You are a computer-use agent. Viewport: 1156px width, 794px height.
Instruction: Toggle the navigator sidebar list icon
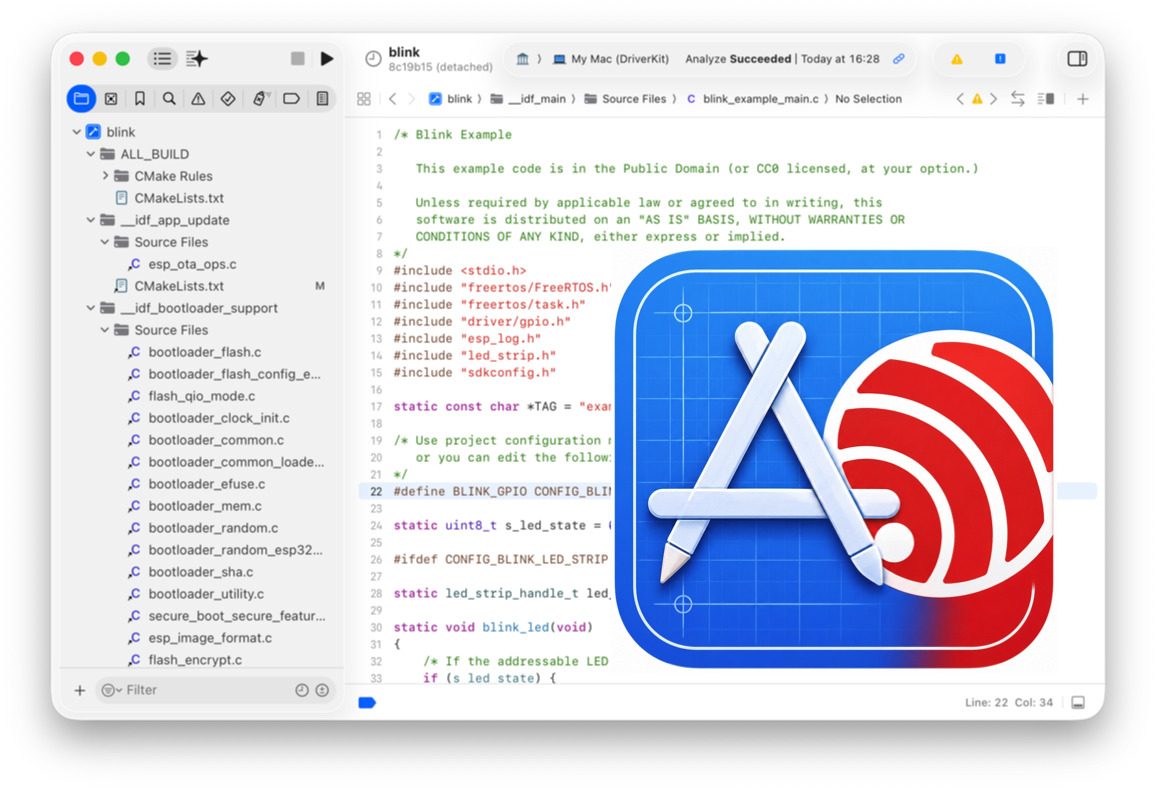click(162, 59)
